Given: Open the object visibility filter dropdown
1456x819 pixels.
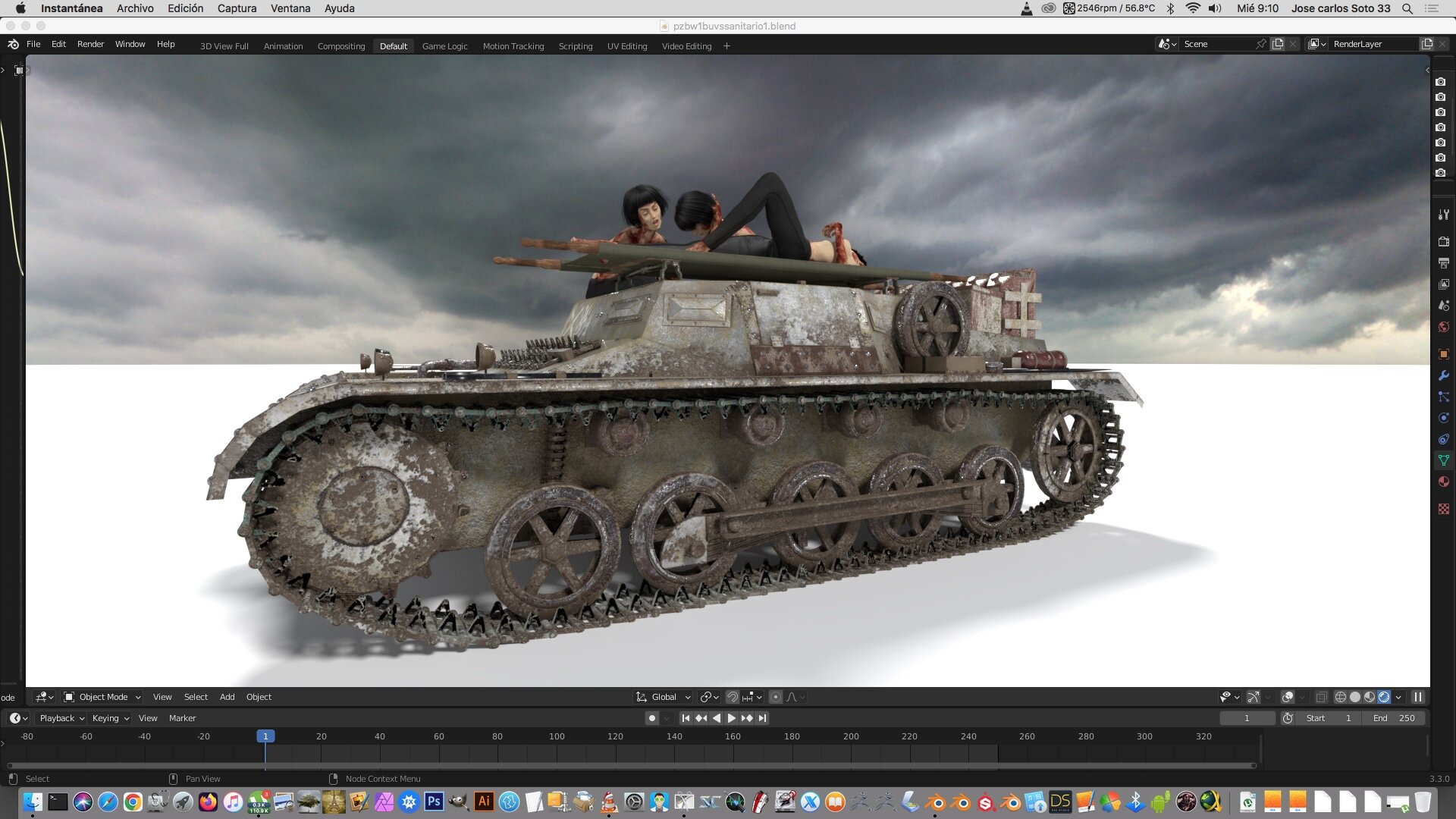Looking at the screenshot, I should (x=1229, y=697).
